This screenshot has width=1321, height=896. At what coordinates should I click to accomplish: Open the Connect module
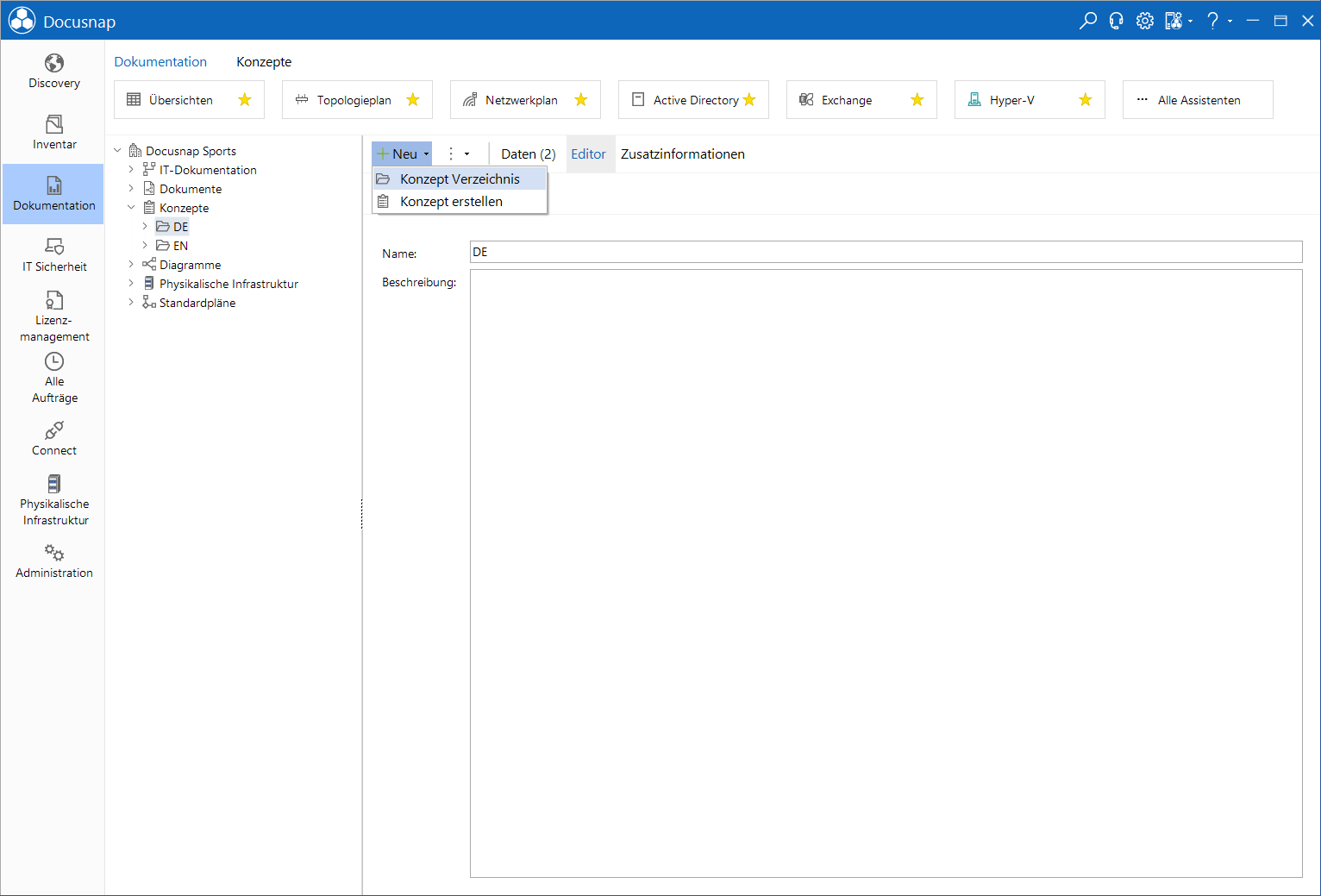(53, 439)
